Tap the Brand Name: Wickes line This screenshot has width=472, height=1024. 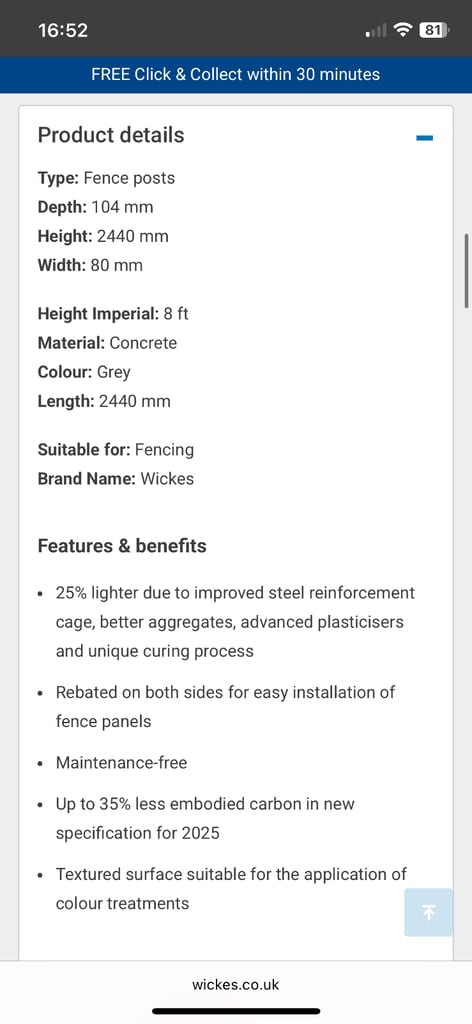[x=116, y=479]
